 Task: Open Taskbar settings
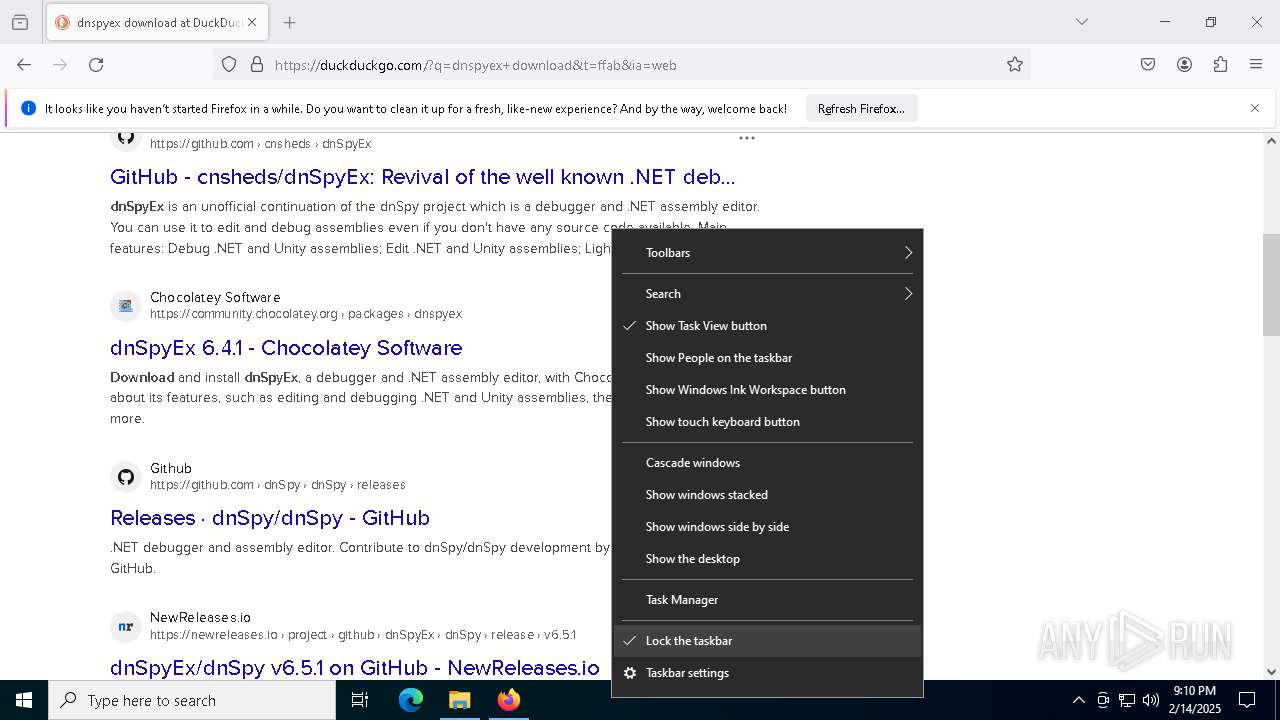[x=767, y=673]
